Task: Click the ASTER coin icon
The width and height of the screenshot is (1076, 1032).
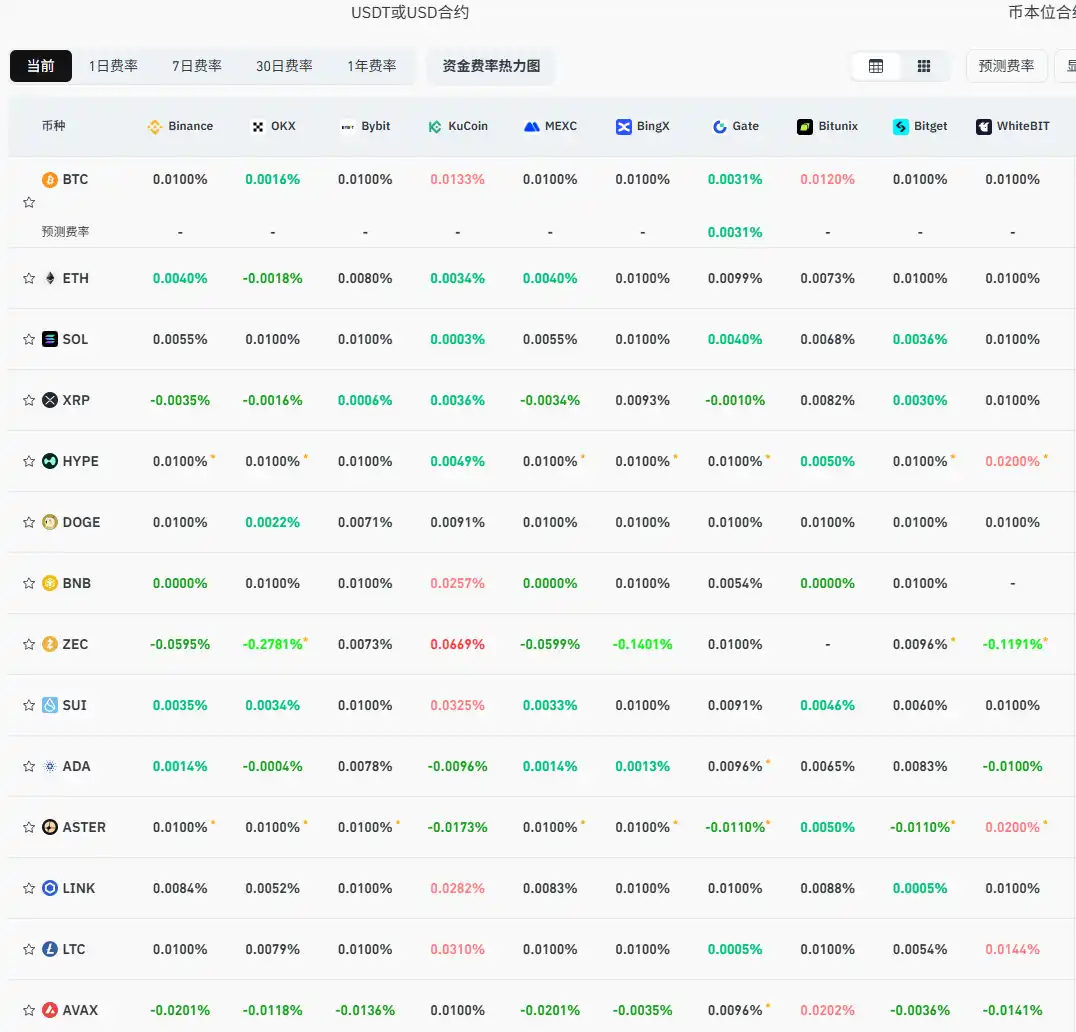Action: 50,828
